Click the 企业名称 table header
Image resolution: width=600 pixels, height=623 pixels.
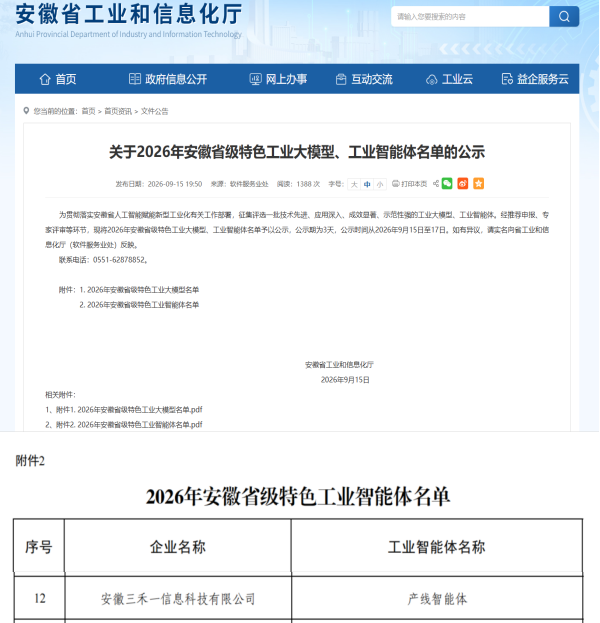(x=178, y=547)
